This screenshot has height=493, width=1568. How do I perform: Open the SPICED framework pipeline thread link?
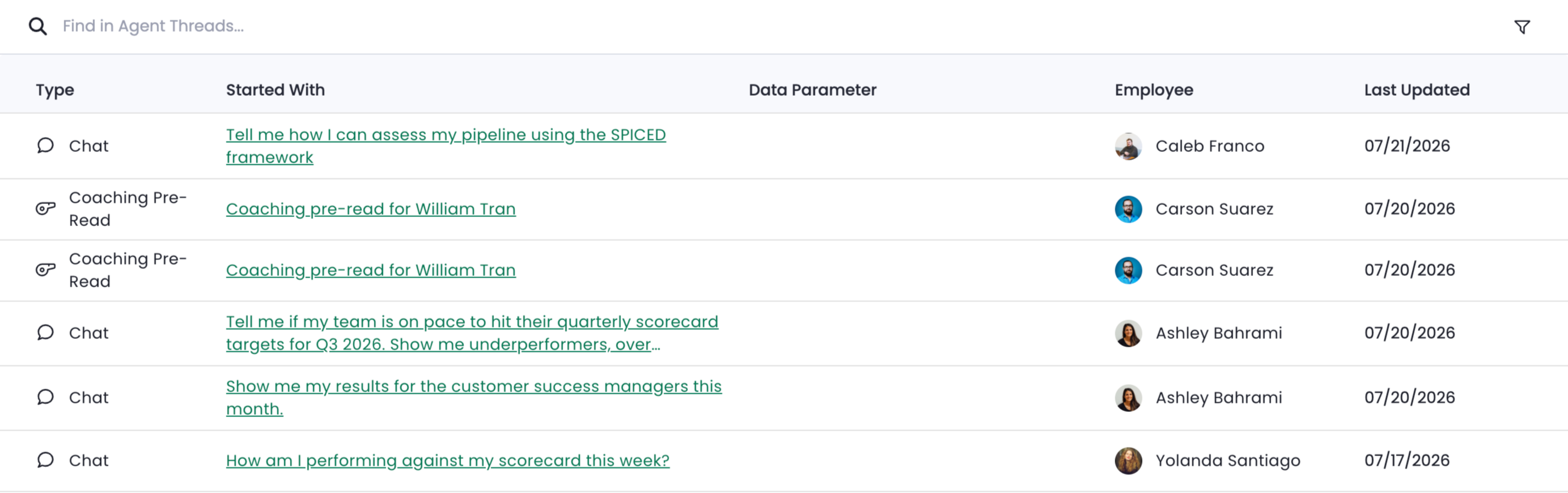click(446, 146)
